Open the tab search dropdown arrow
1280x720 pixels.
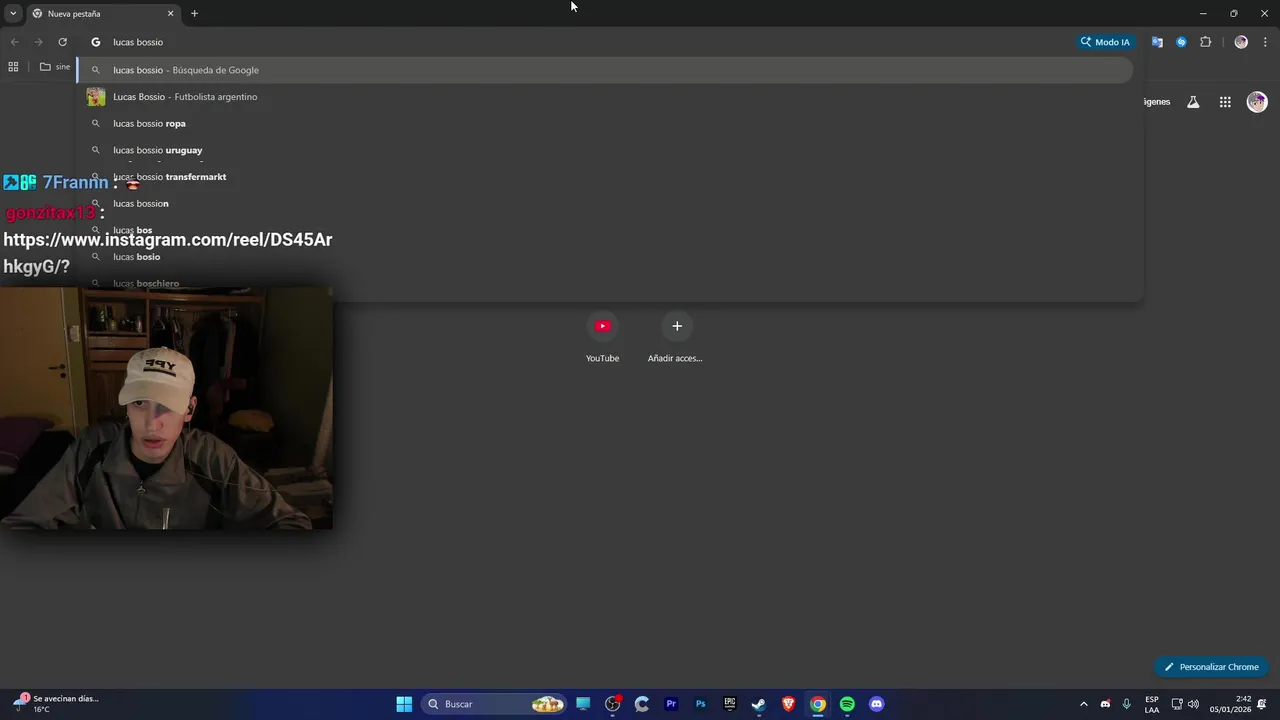tap(13, 14)
